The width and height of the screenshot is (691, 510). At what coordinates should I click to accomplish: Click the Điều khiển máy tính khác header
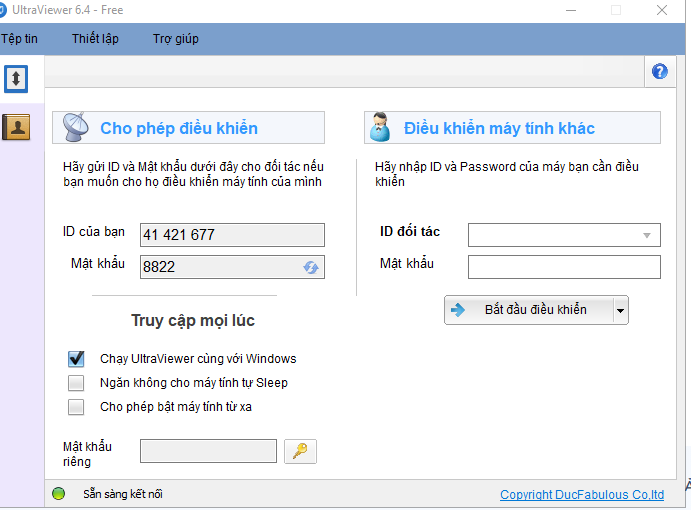(x=512, y=127)
